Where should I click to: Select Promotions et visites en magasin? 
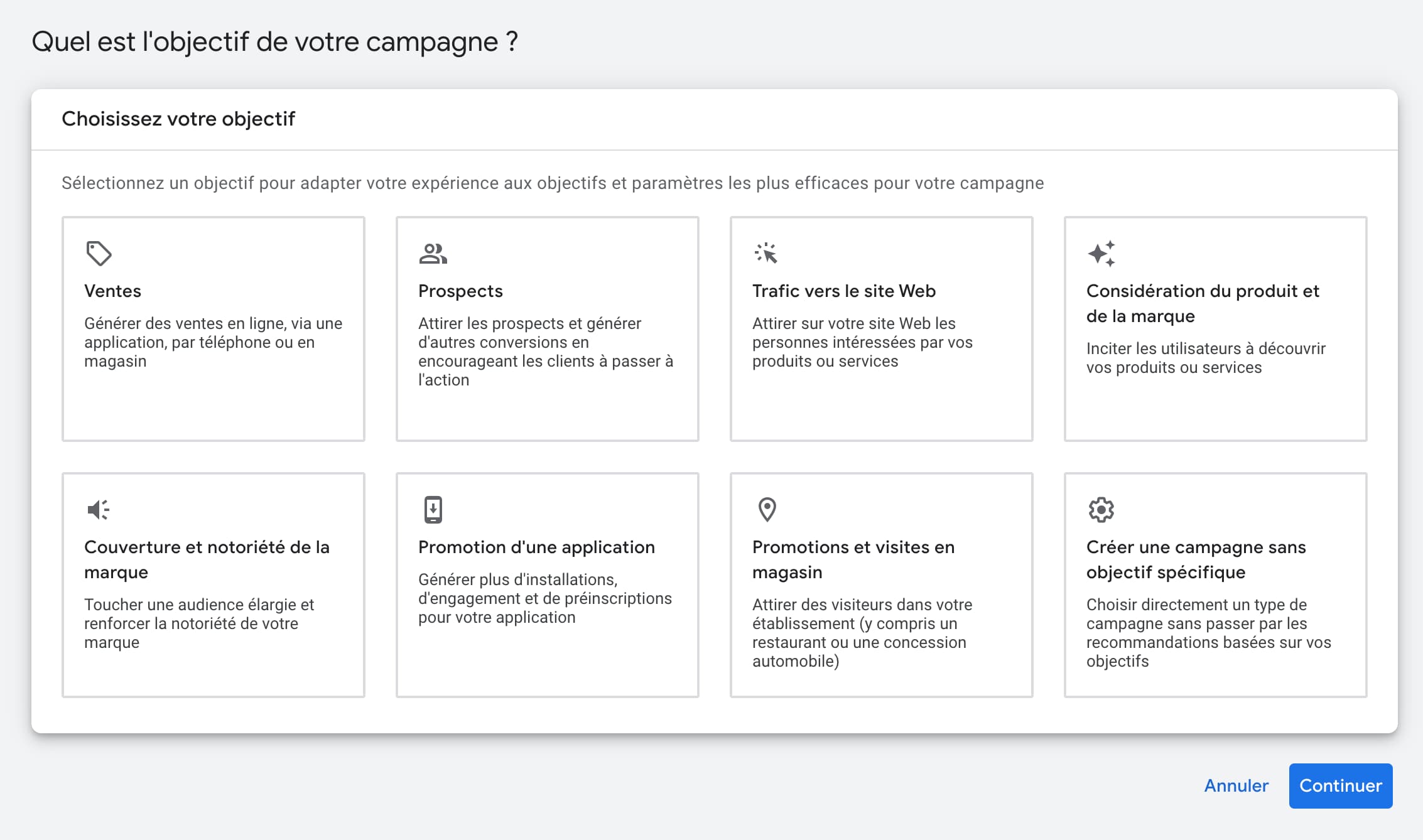click(x=853, y=559)
